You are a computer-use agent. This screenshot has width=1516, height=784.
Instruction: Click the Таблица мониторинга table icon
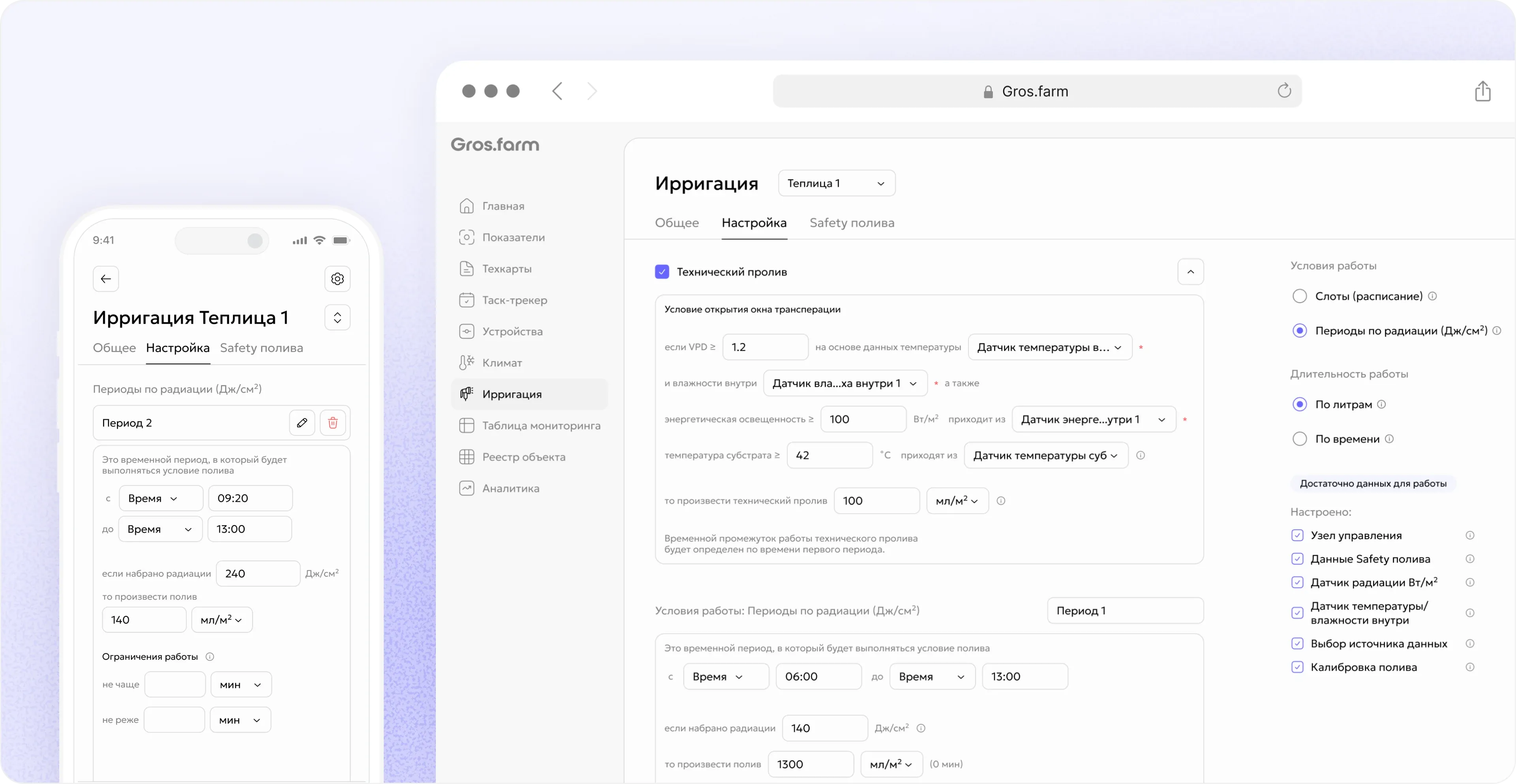pos(466,426)
